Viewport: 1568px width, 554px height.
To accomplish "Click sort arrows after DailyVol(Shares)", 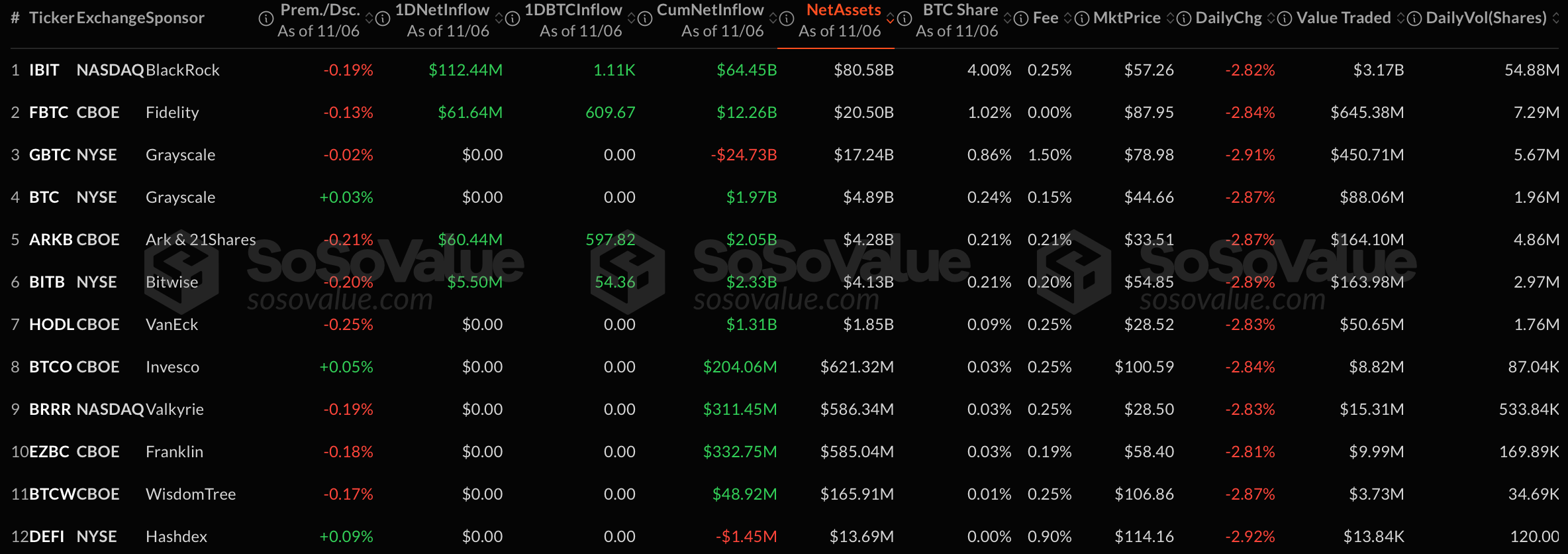I will [1555, 19].
